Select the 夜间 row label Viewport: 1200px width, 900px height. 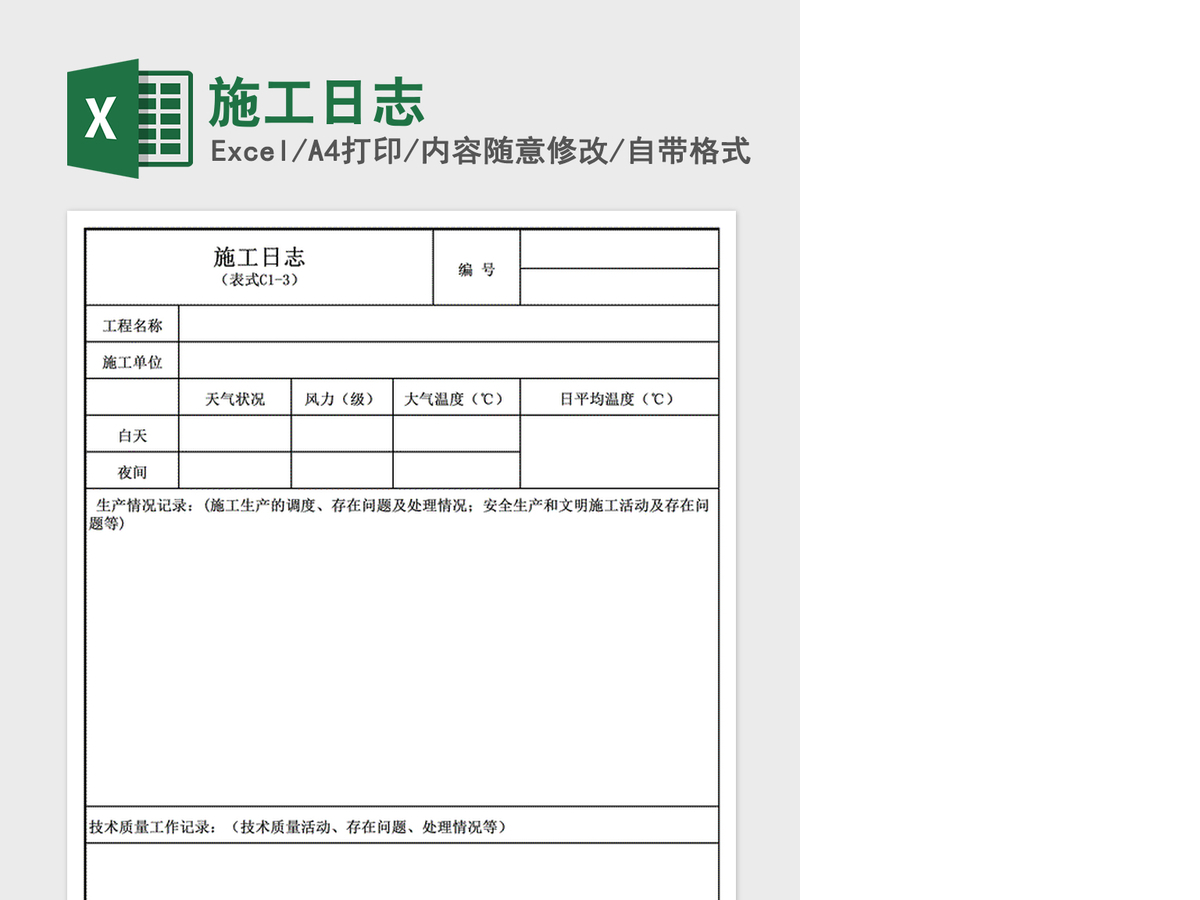click(132, 470)
